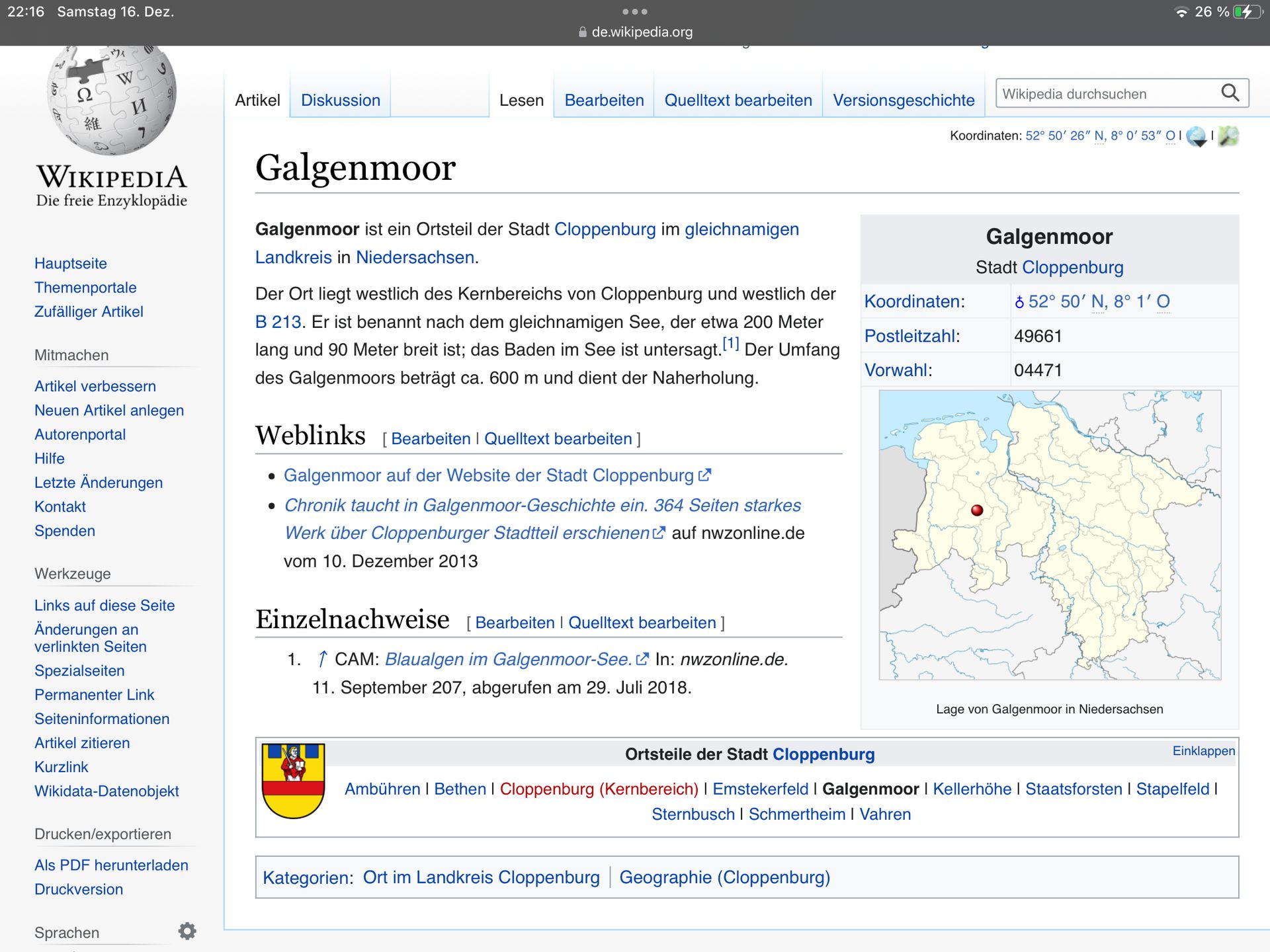Open the Versionsgeschichte tab
The height and width of the screenshot is (952, 1270).
[x=904, y=100]
